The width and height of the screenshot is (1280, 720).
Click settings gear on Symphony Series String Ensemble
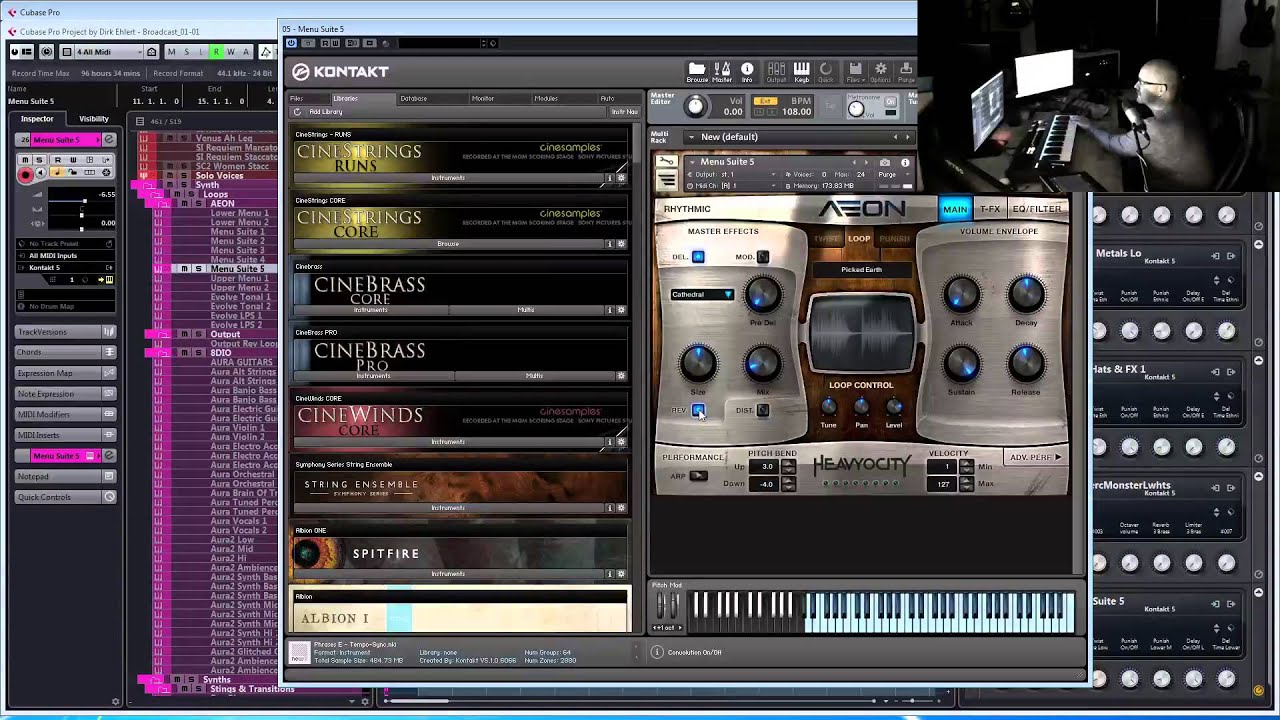(x=621, y=508)
